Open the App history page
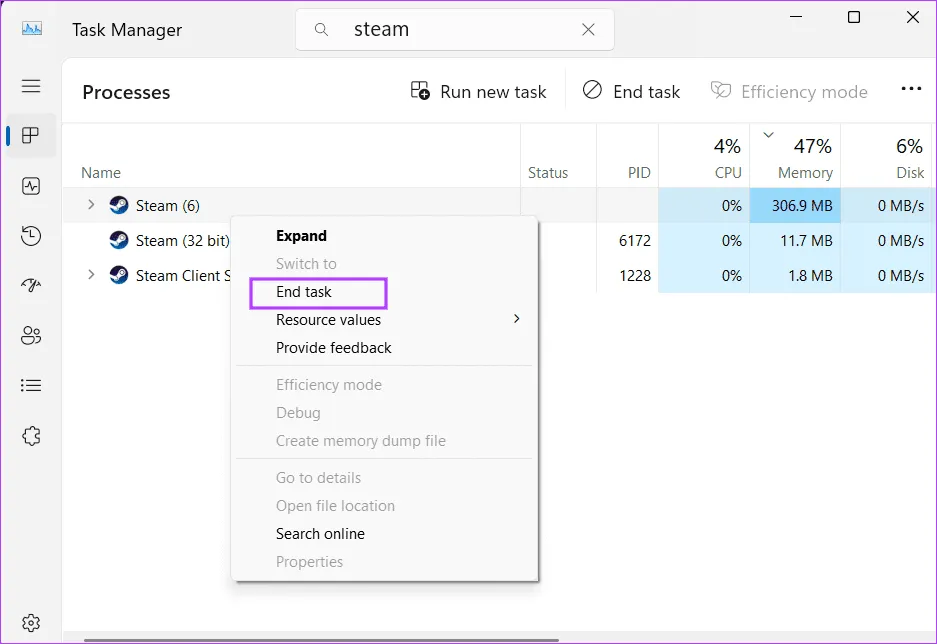Screen dimensions: 937x644 click(31, 236)
